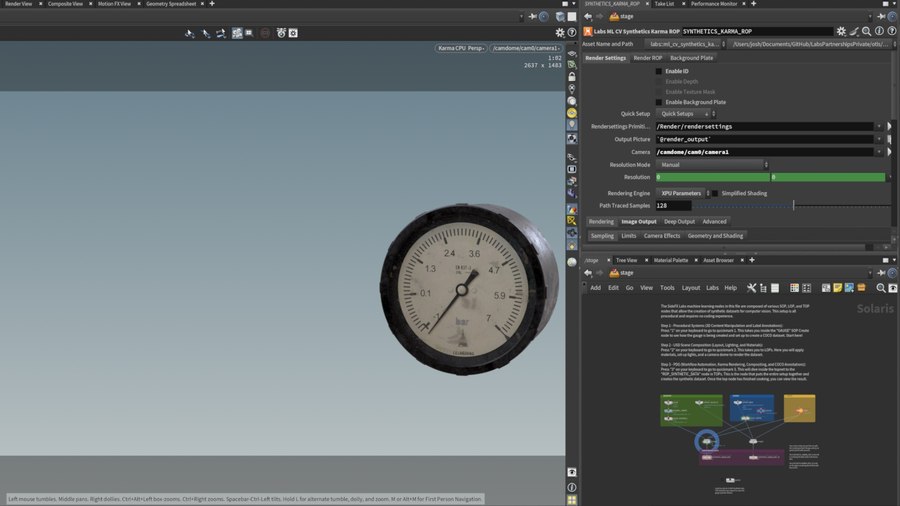Enable the Enable ID checkbox
The height and width of the screenshot is (506, 900).
659,71
